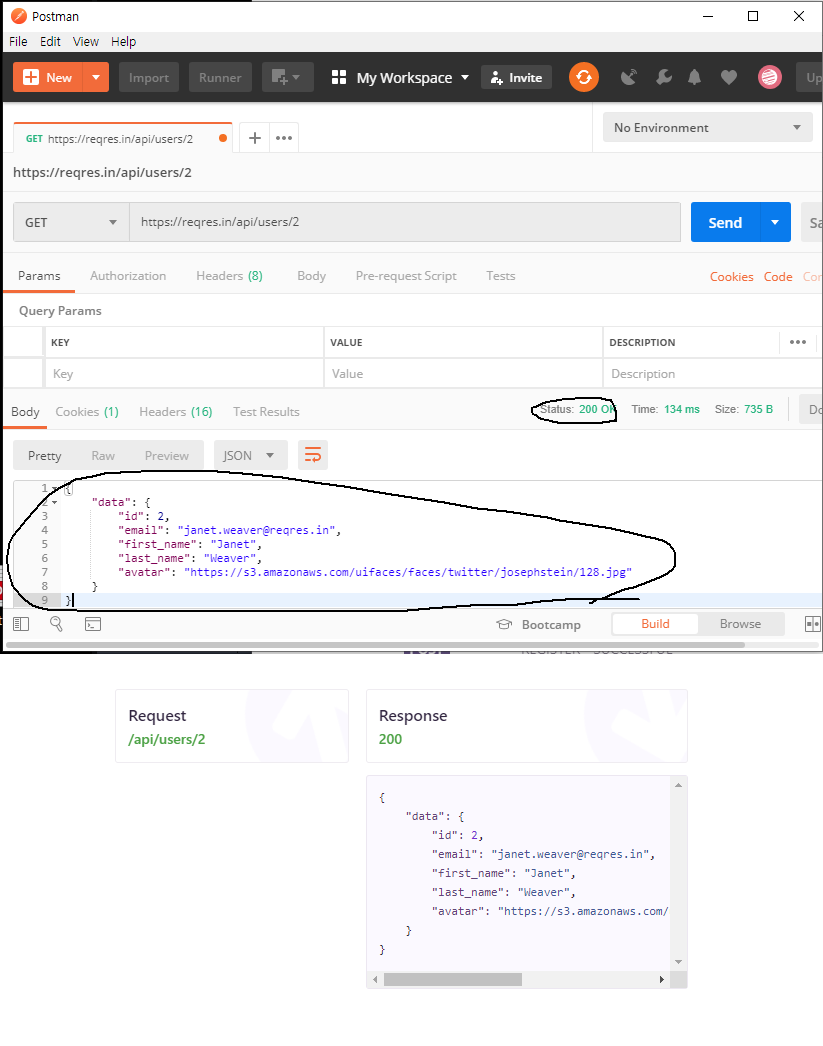Open the JSON format dropdown
823x1046 pixels.
pos(250,456)
